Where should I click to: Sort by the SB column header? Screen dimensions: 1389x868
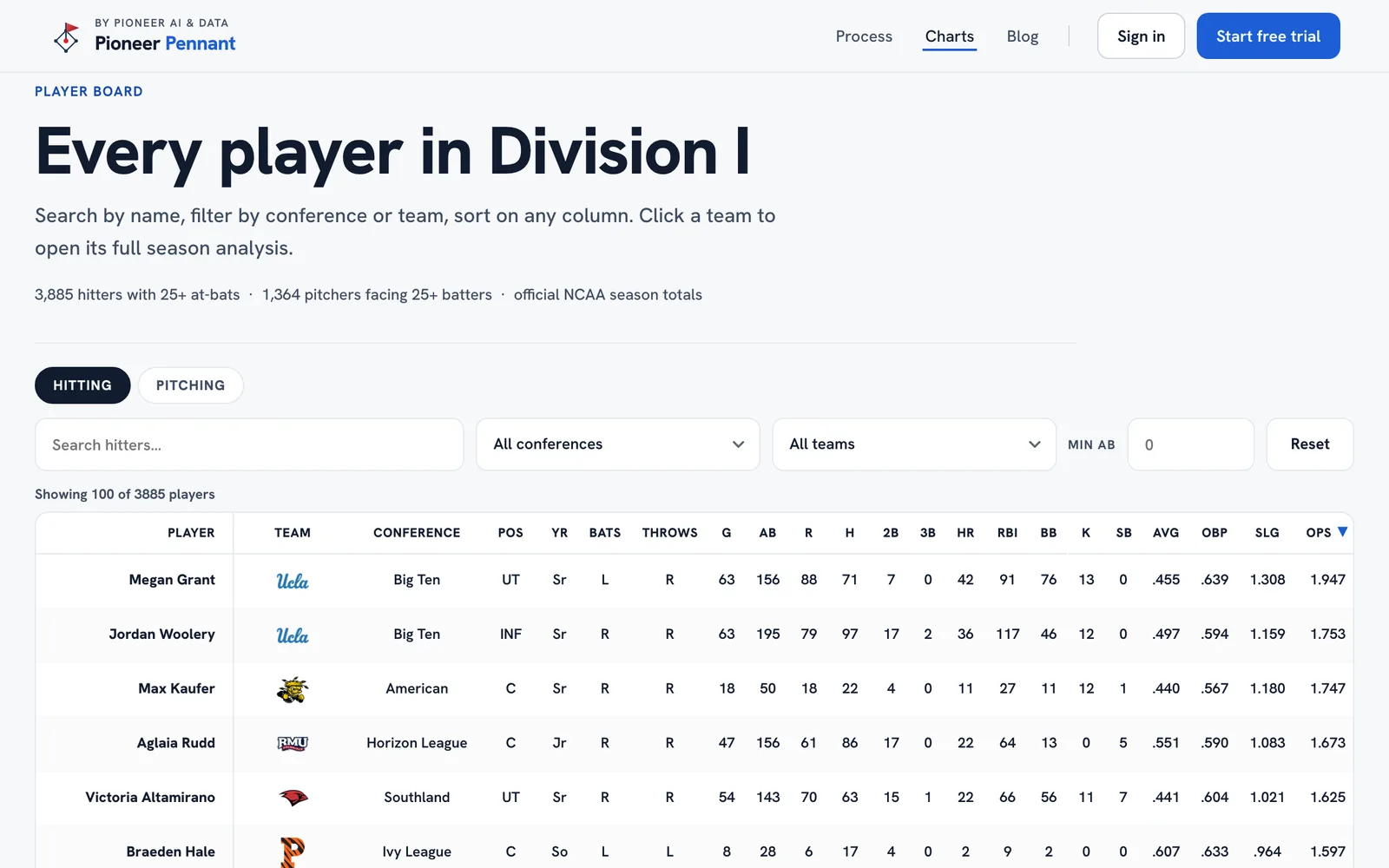[1123, 533]
